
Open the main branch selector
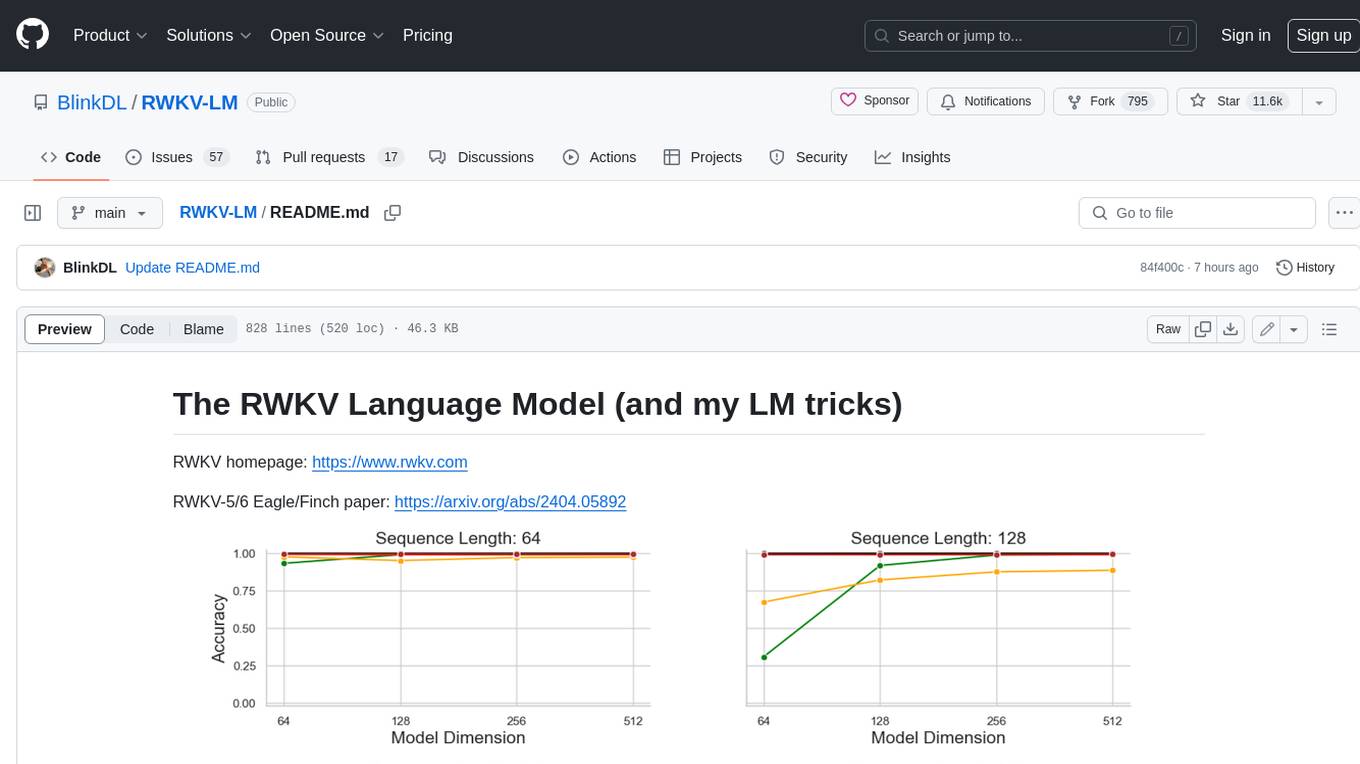point(109,213)
